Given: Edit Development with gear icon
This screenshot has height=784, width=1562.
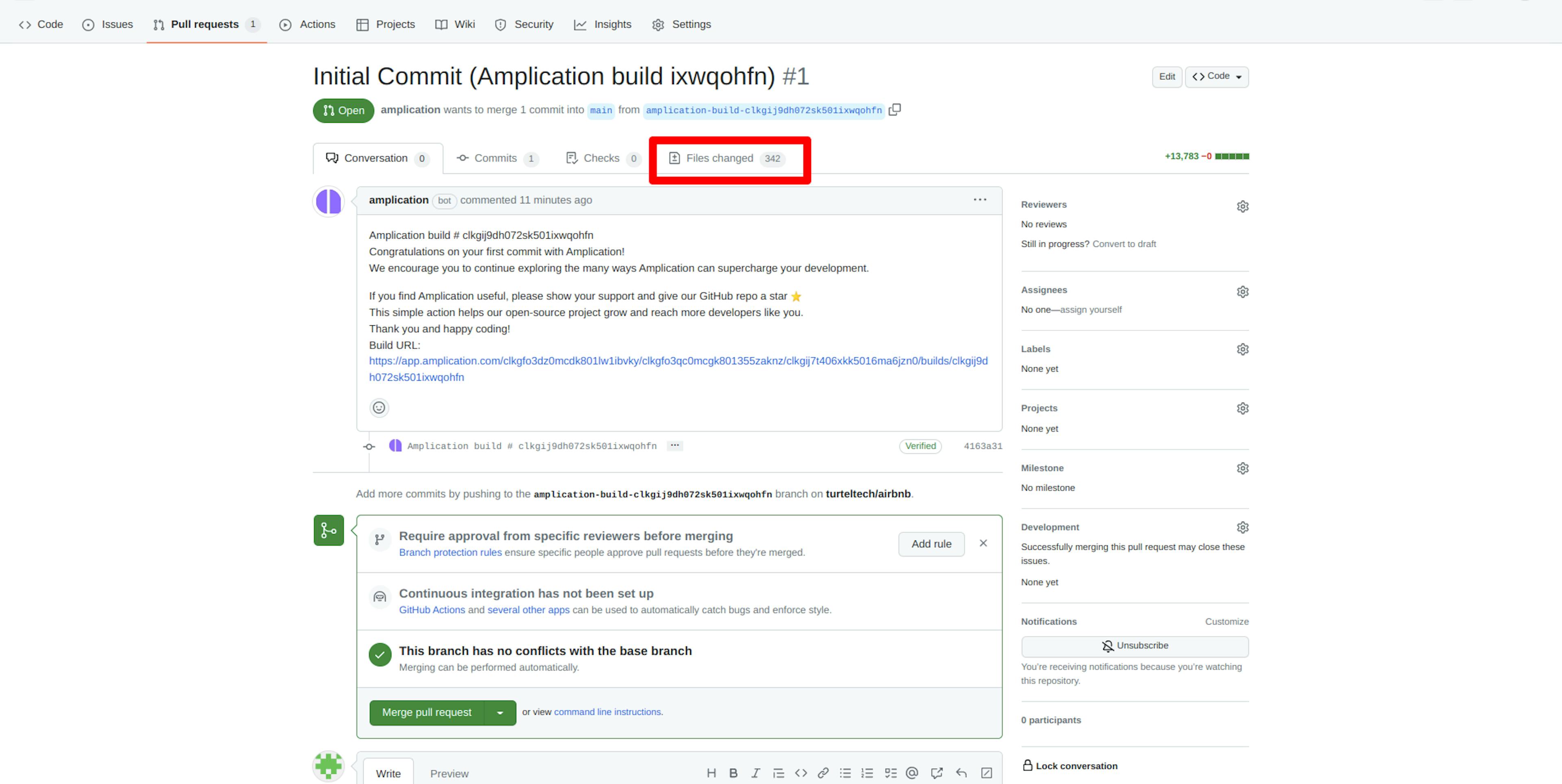Looking at the screenshot, I should click(1242, 527).
